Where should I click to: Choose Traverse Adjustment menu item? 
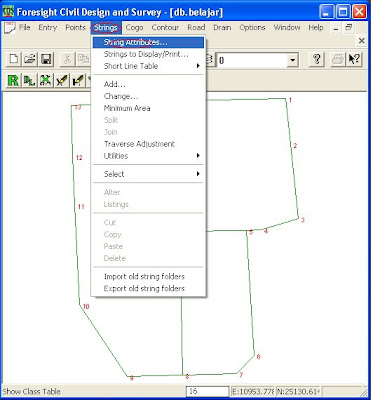(x=148, y=144)
